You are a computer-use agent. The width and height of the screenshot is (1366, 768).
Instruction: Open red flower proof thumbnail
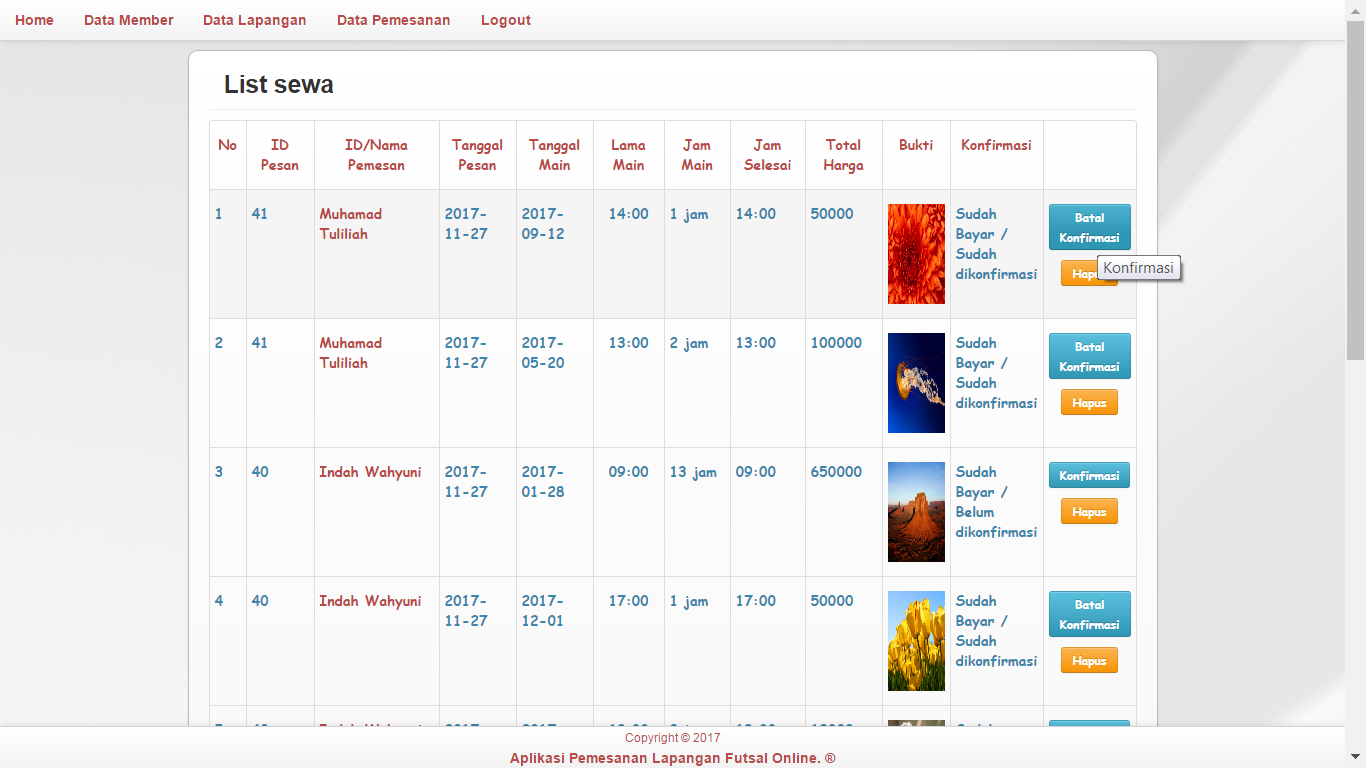(x=916, y=254)
